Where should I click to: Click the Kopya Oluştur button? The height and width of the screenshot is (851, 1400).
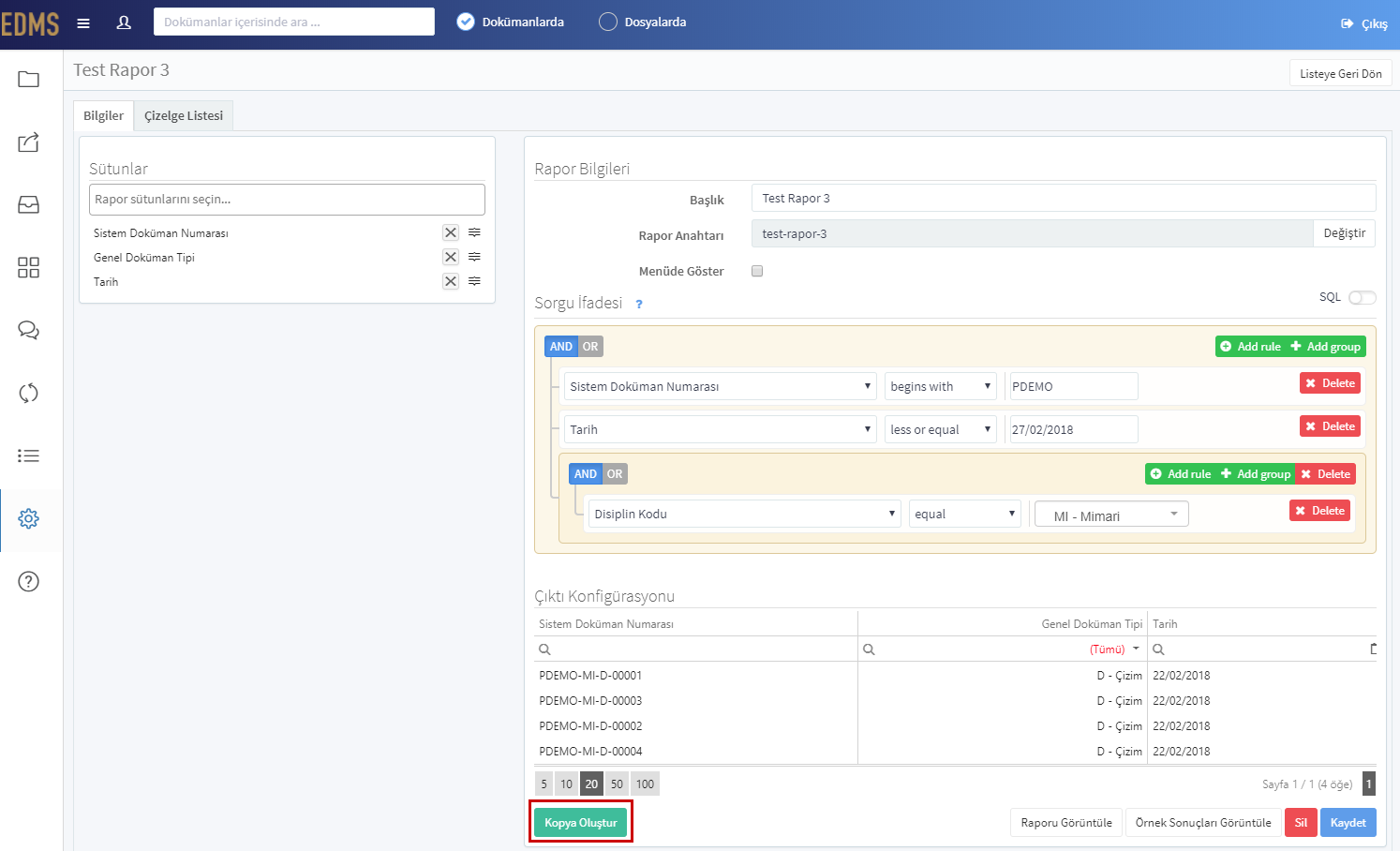click(581, 823)
